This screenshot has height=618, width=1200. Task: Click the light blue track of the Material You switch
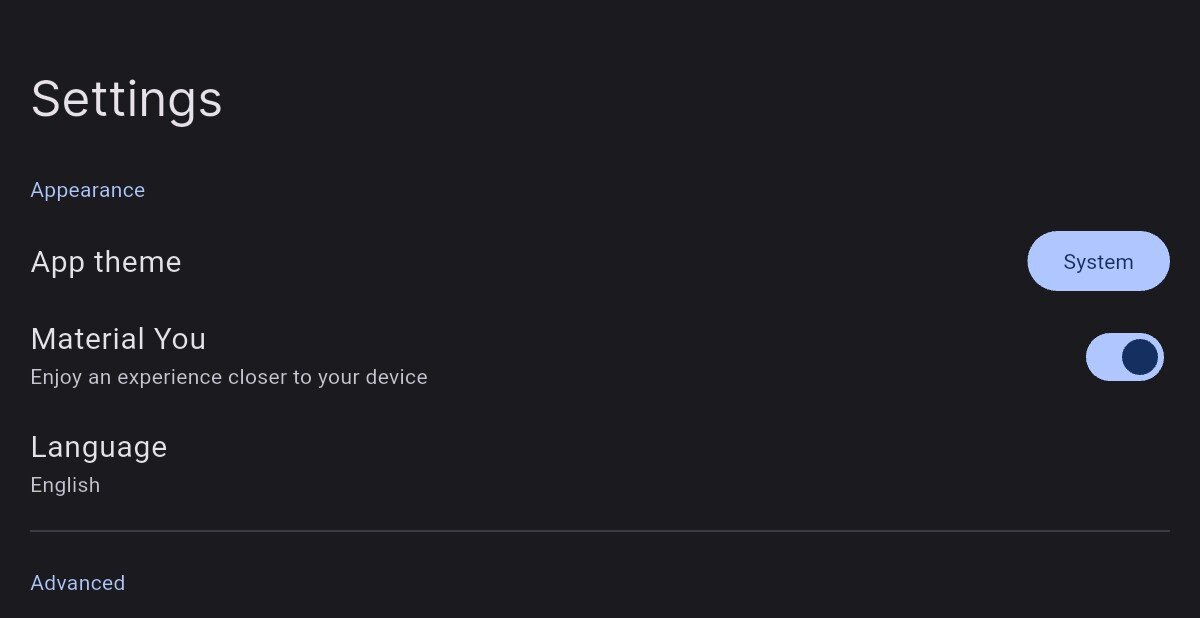click(x=1102, y=357)
